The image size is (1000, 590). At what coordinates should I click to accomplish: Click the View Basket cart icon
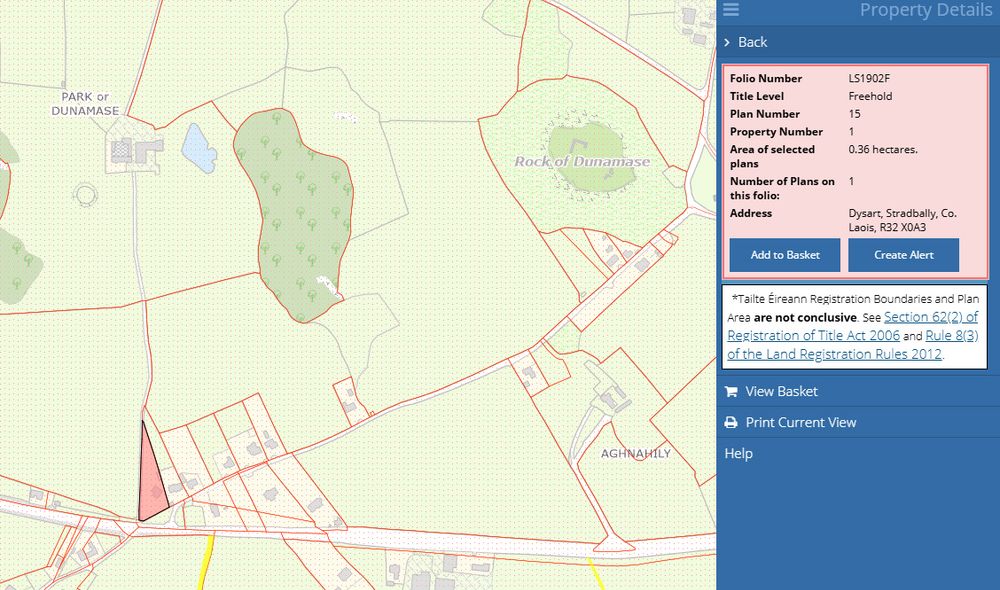coord(731,391)
